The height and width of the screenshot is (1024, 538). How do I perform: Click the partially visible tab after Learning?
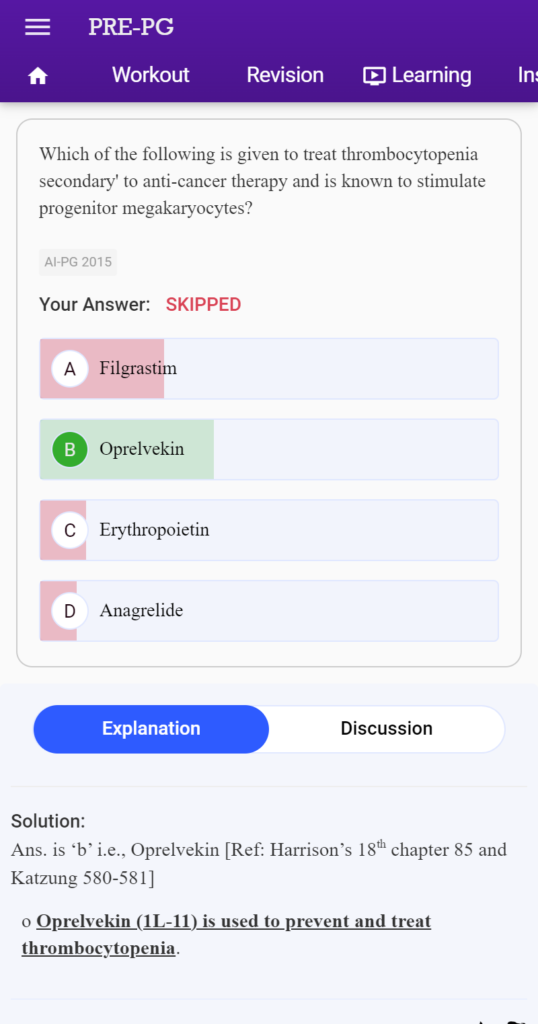(528, 75)
